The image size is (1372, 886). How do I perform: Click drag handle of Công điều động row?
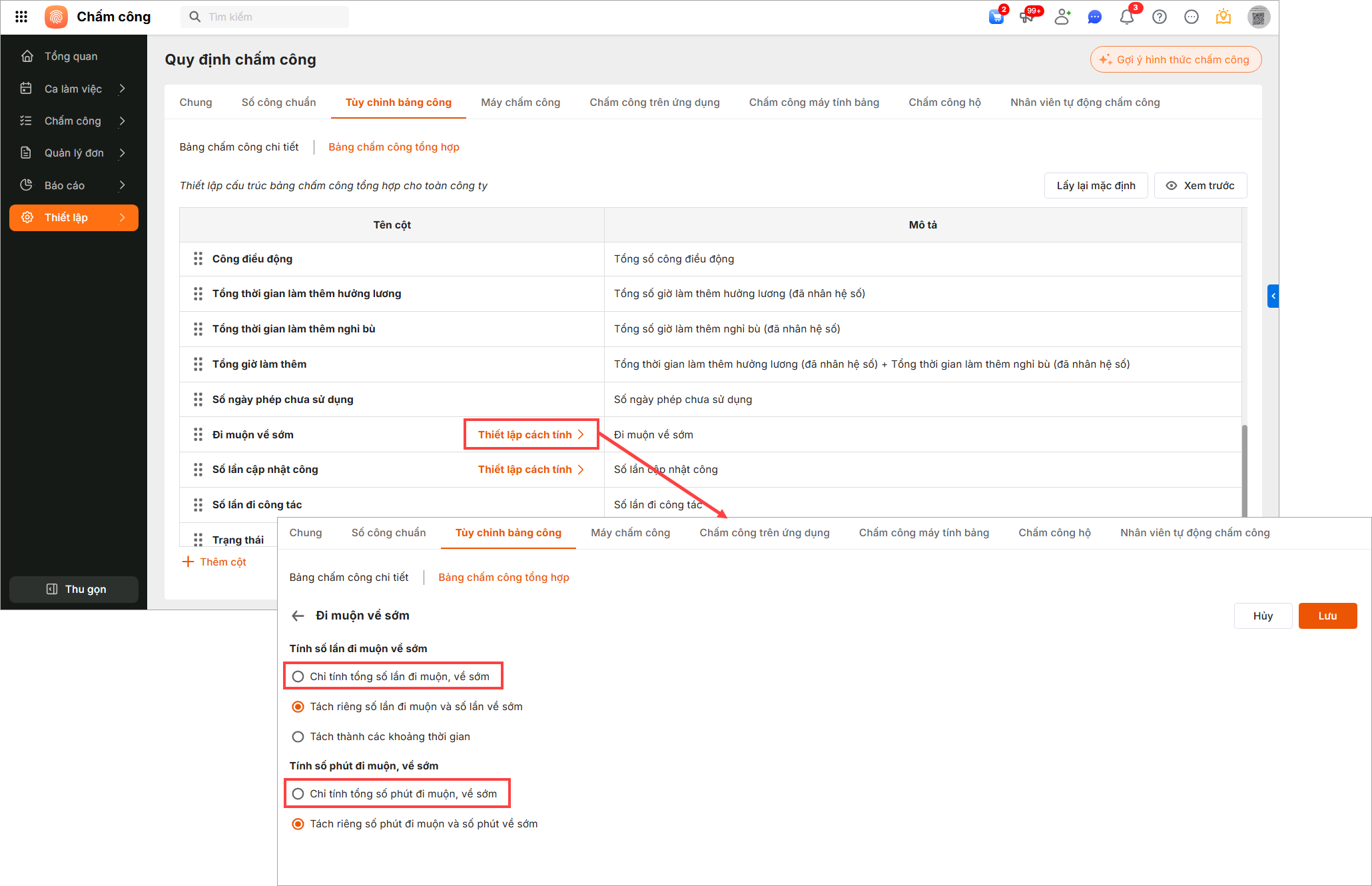(198, 259)
